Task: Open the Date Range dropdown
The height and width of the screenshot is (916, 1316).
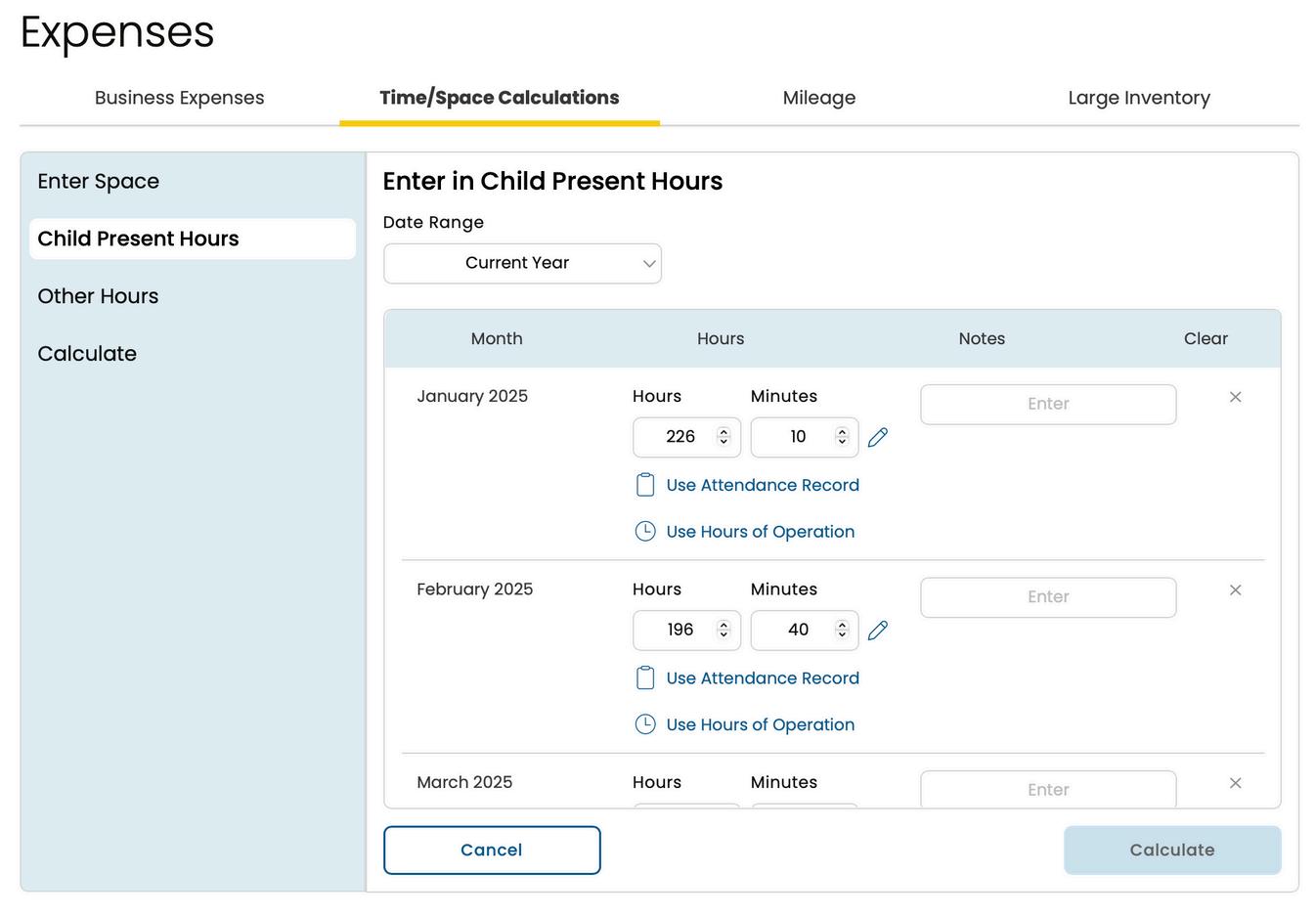Action: pyautogui.click(x=522, y=264)
